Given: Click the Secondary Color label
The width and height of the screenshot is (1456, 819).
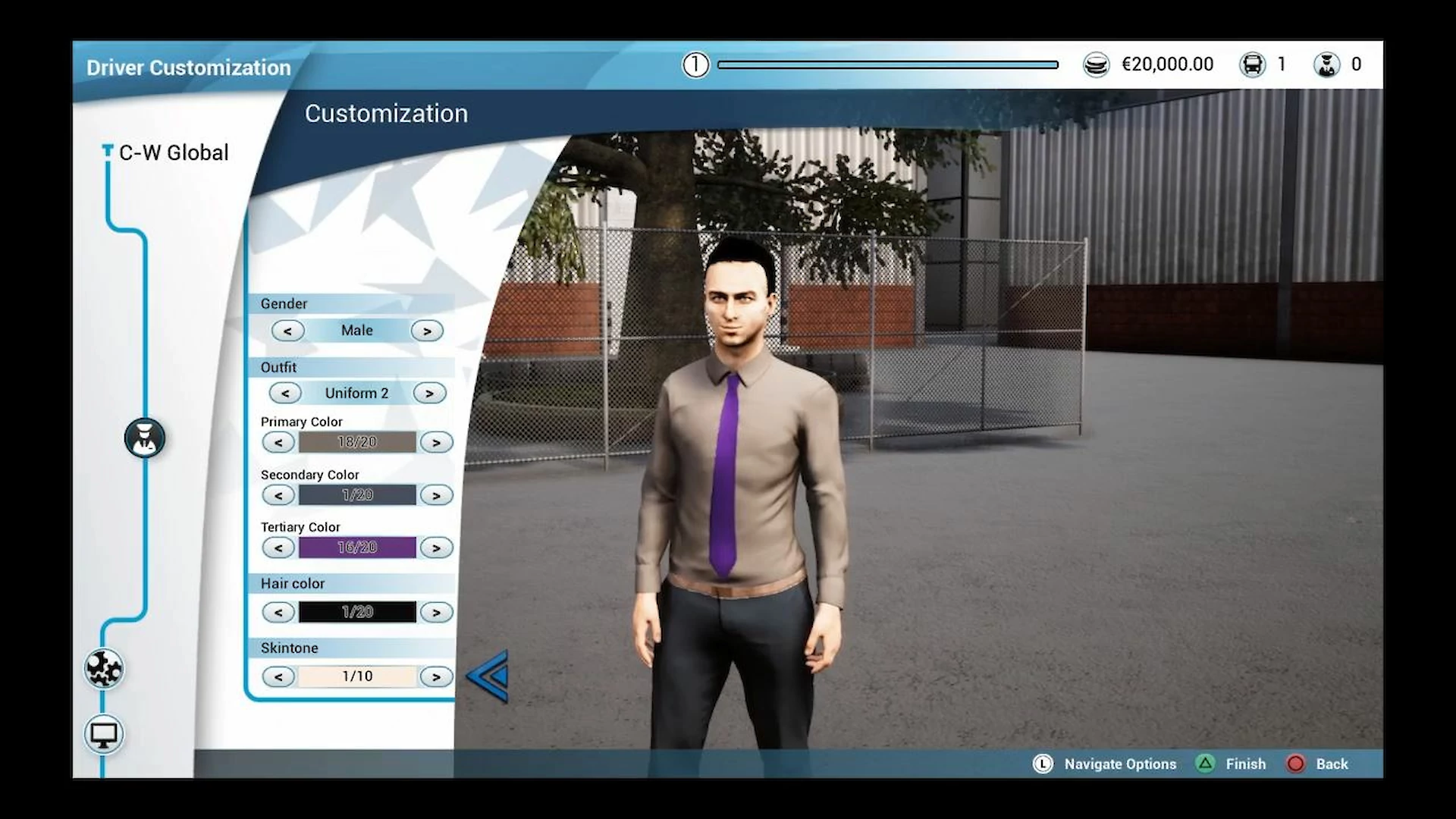Looking at the screenshot, I should 309,475.
